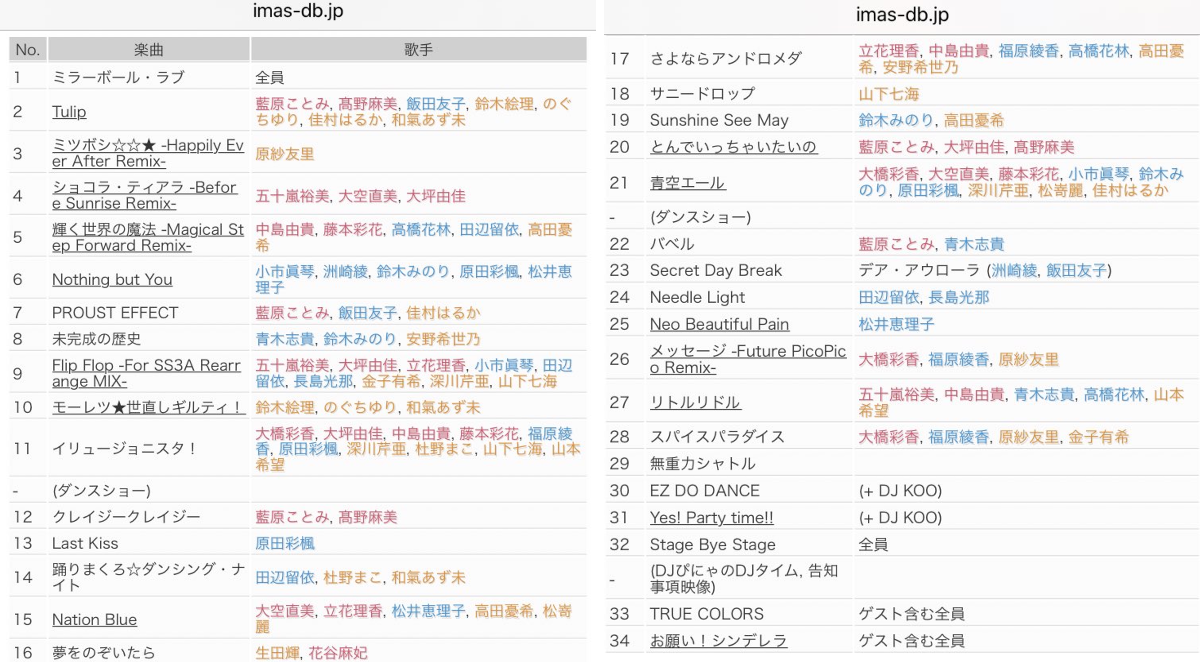The height and width of the screenshot is (662, 1200).
Task: Select 田辺留依 in the Needle Light row
Action: (889, 297)
